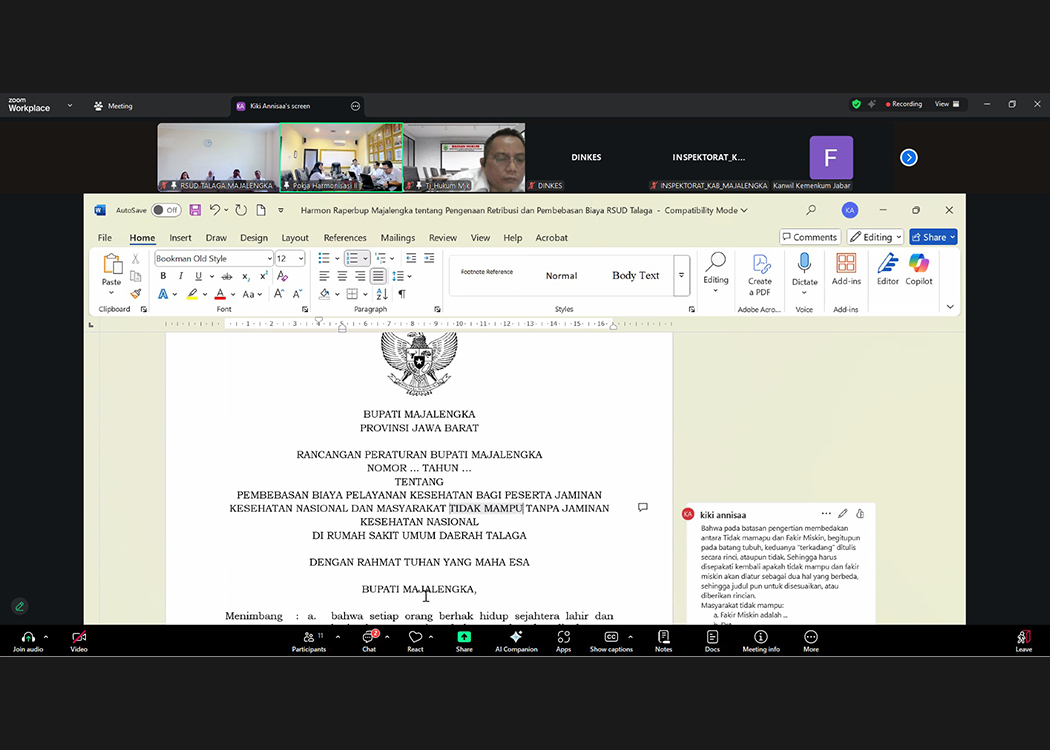Viewport: 1050px width, 750px height.
Task: Click the Save icon in the title bar
Action: [x=195, y=210]
